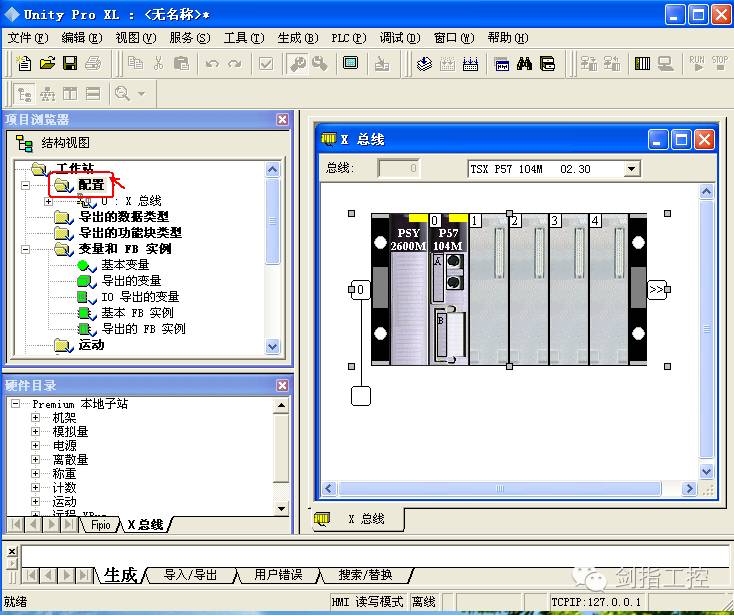Expand the 0 : X 总线 node
The width and height of the screenshot is (734, 615).
[x=49, y=201]
